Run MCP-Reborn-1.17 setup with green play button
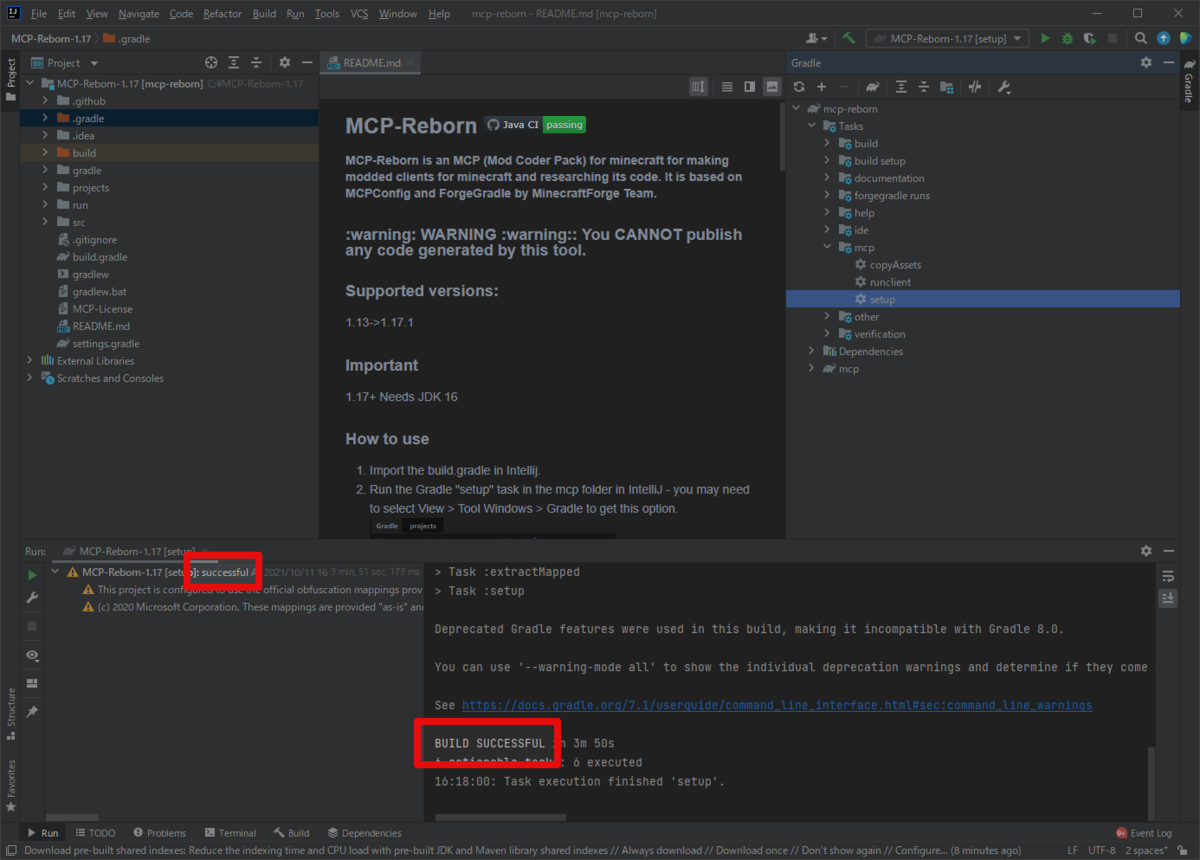The width and height of the screenshot is (1200, 860). tap(1045, 38)
